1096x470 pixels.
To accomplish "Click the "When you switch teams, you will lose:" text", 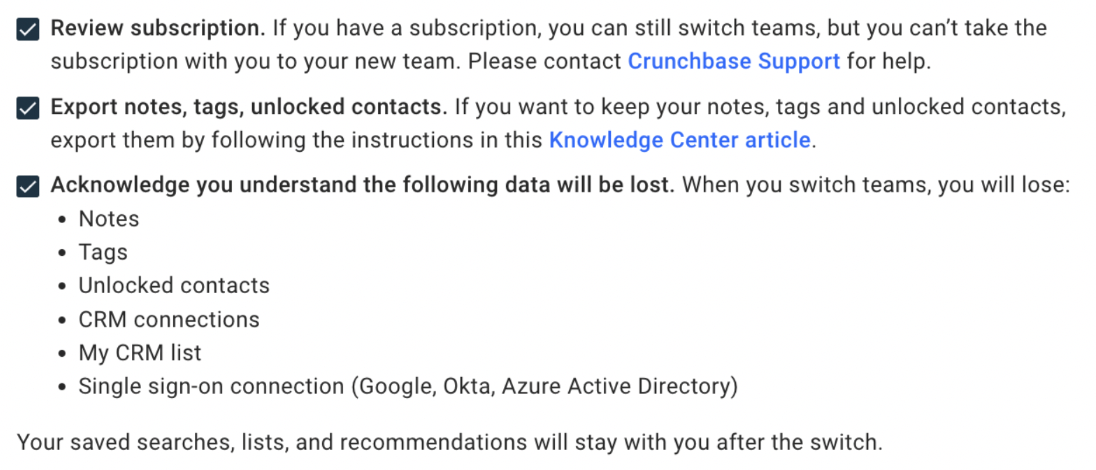I will (876, 186).
